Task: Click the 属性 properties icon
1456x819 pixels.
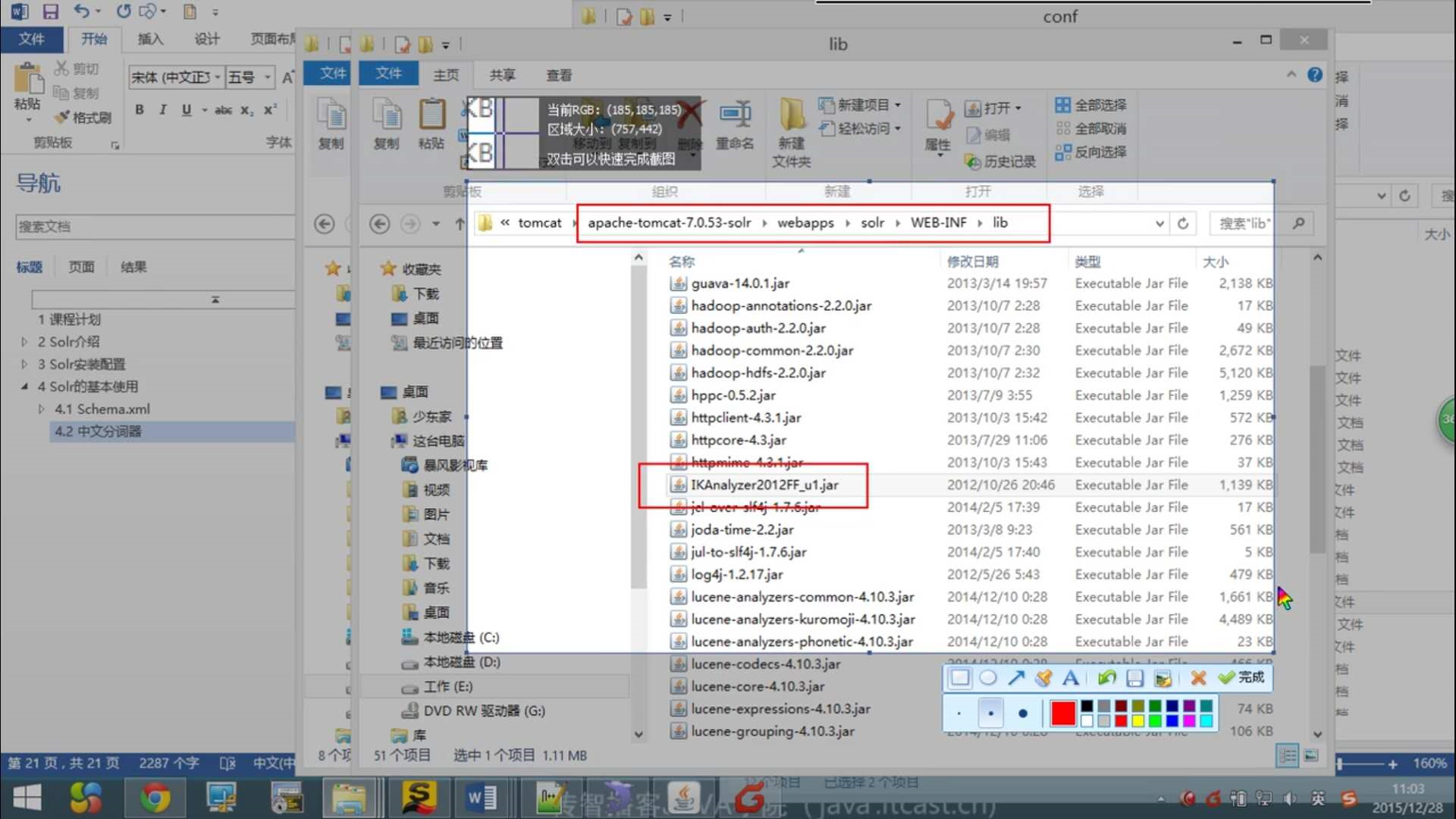Action: click(x=938, y=126)
